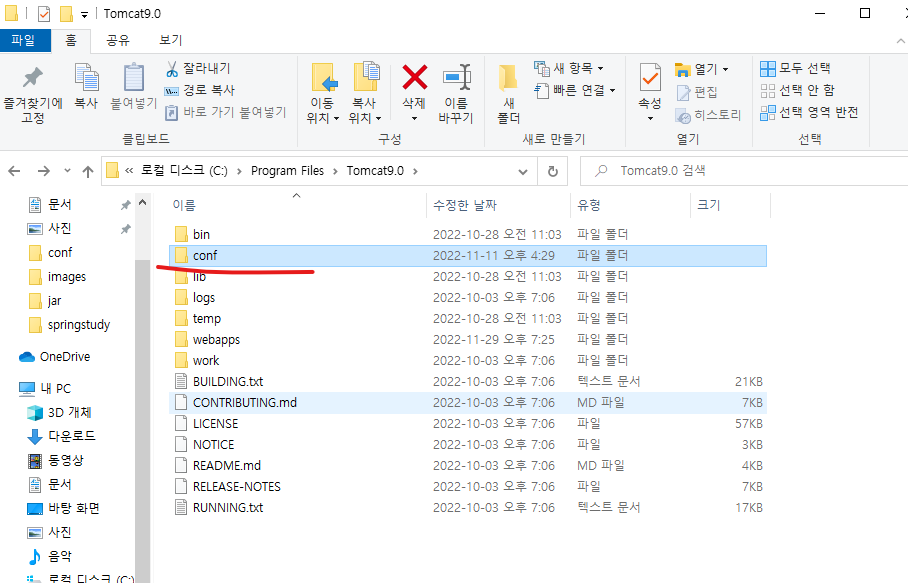Click Invert selection (선택 영역 반전)
908x583 pixels.
(809, 112)
